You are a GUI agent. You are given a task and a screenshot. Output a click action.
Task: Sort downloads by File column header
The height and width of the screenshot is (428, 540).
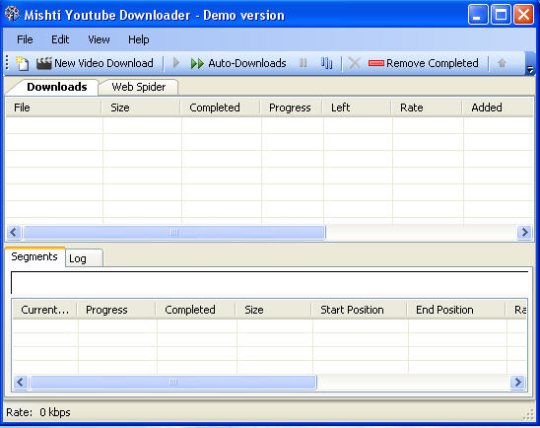tap(54, 108)
